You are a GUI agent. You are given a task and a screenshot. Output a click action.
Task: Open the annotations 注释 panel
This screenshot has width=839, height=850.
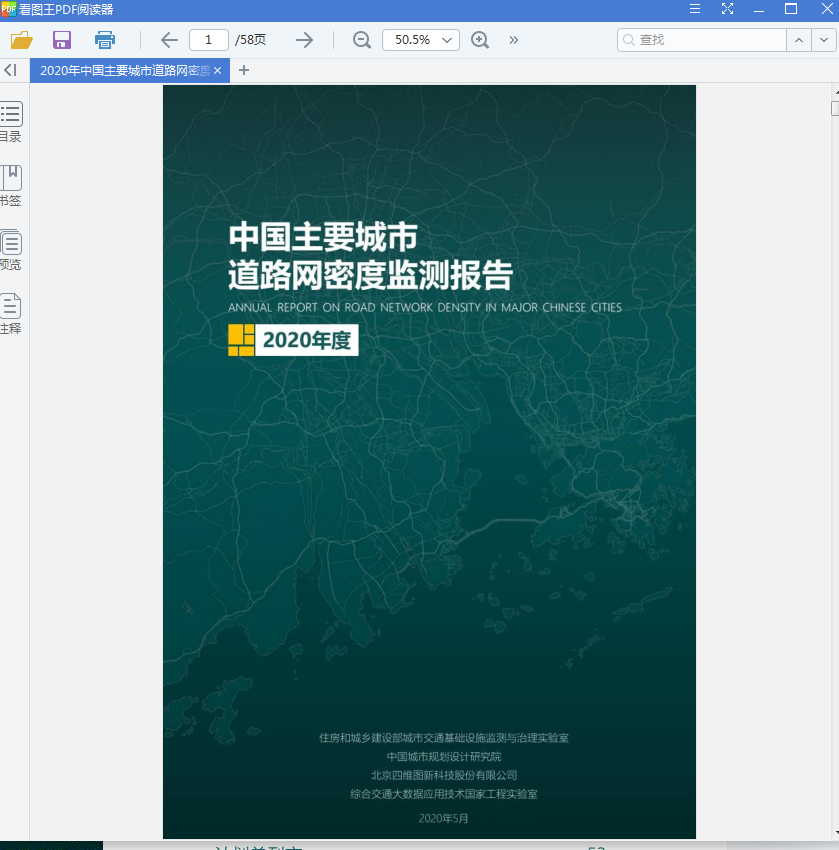click(x=10, y=313)
